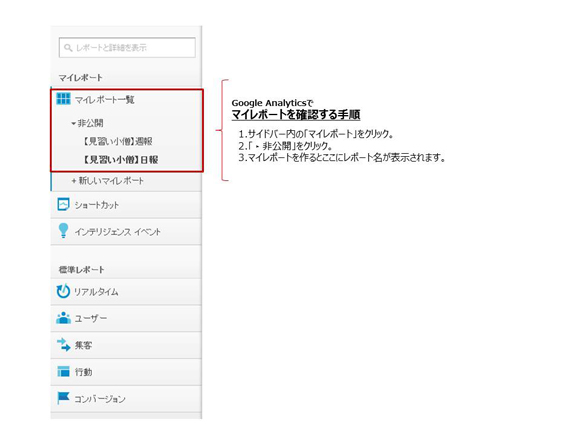Expand the ユーザー reports label
This screenshot has width=580, height=435.
(91, 318)
